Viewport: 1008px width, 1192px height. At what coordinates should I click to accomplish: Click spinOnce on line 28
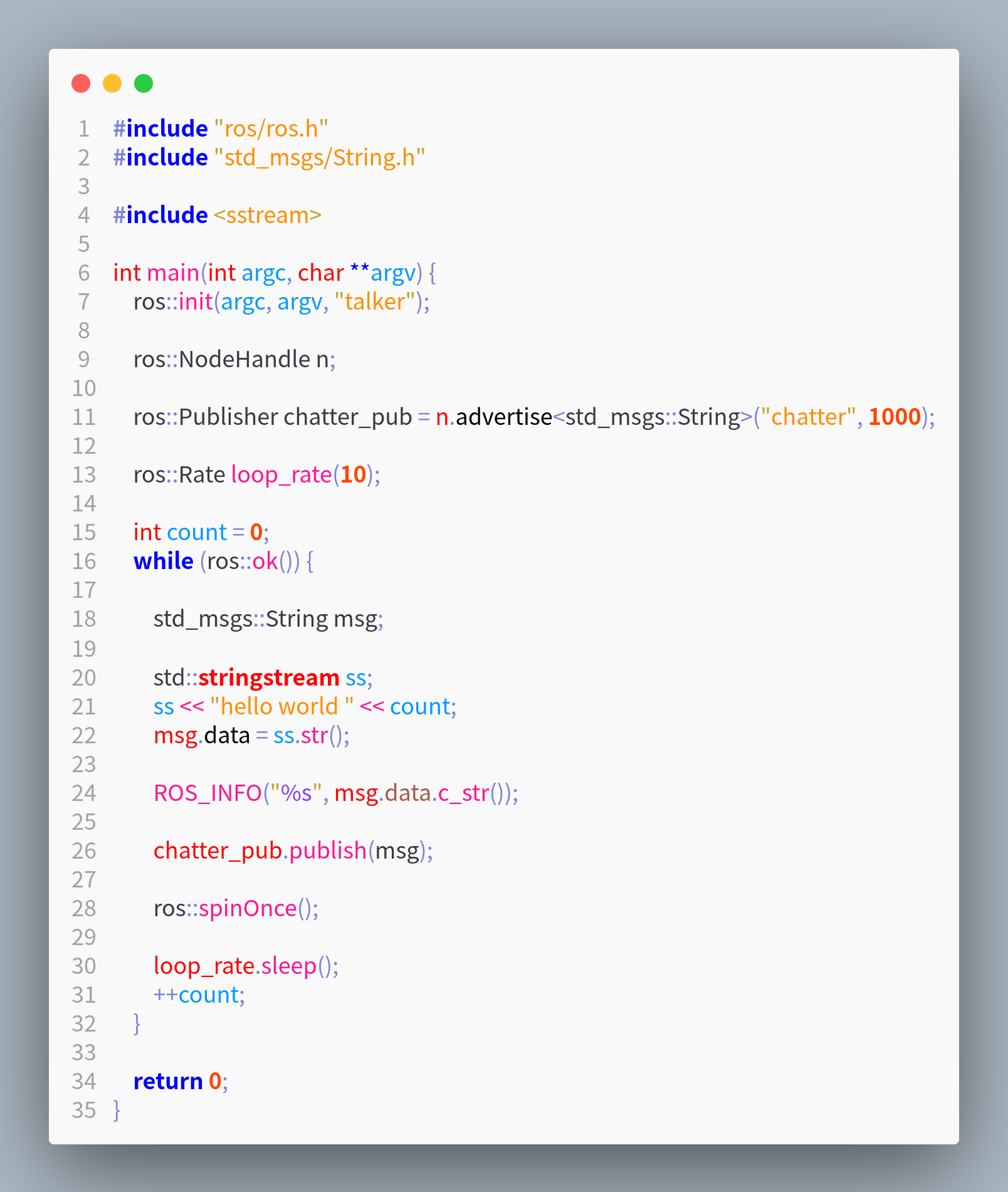click(x=248, y=909)
